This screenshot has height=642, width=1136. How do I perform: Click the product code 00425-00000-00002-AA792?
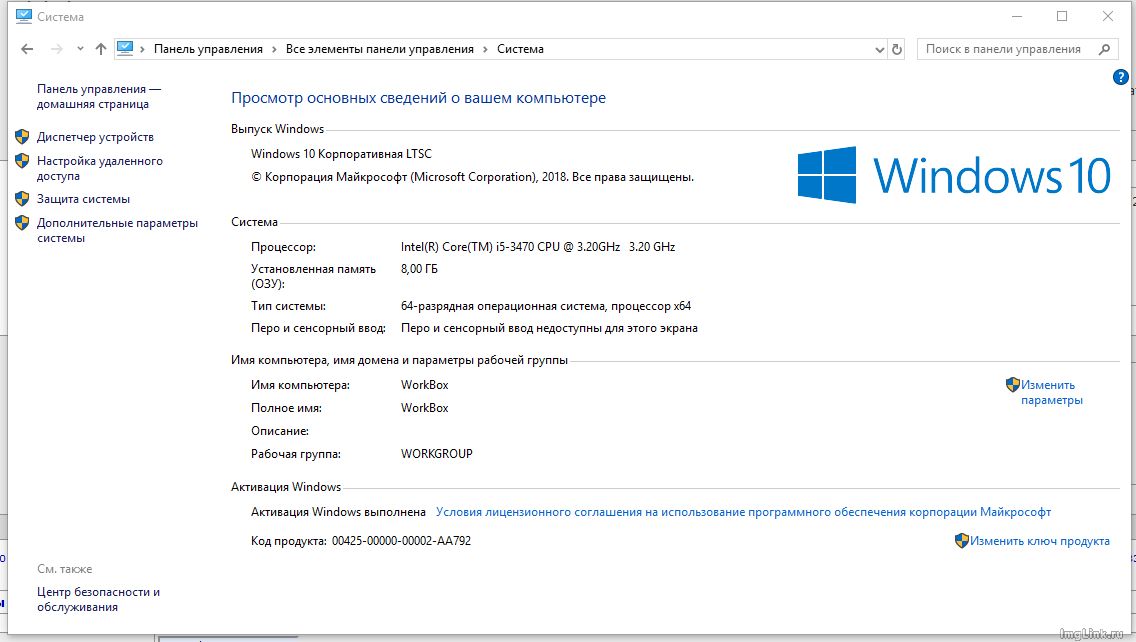point(401,541)
